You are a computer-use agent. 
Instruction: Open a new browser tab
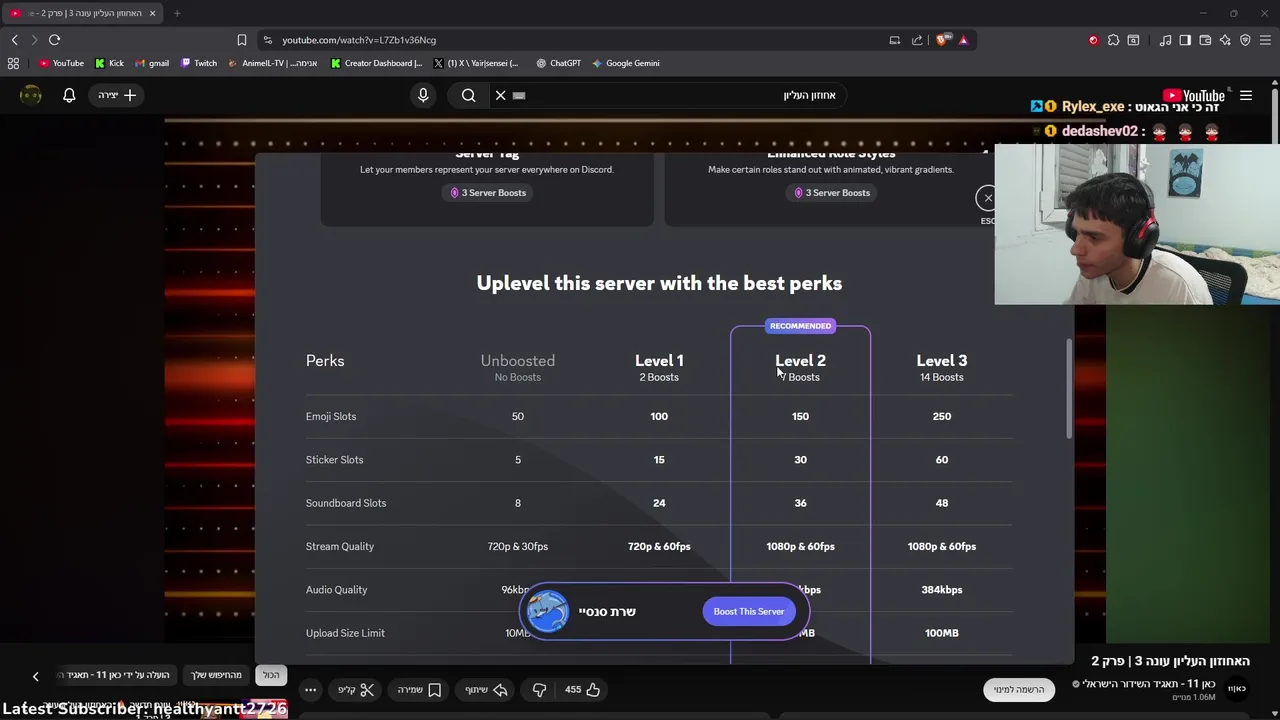pyautogui.click(x=177, y=13)
